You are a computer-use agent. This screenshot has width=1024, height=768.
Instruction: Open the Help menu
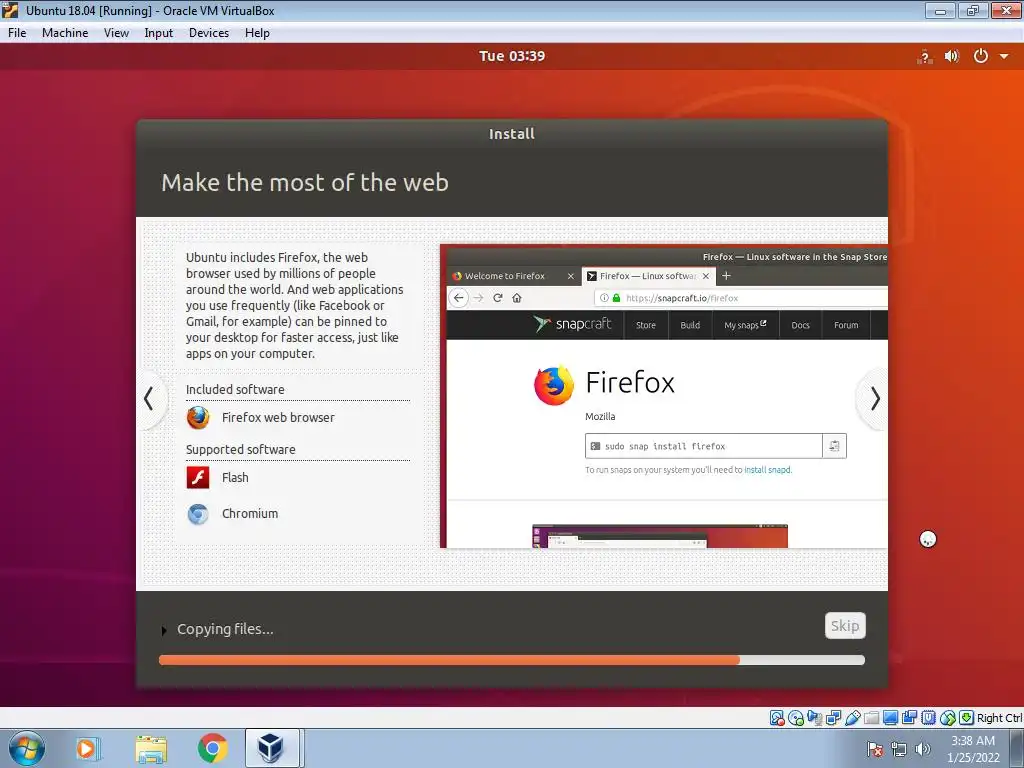click(x=257, y=33)
